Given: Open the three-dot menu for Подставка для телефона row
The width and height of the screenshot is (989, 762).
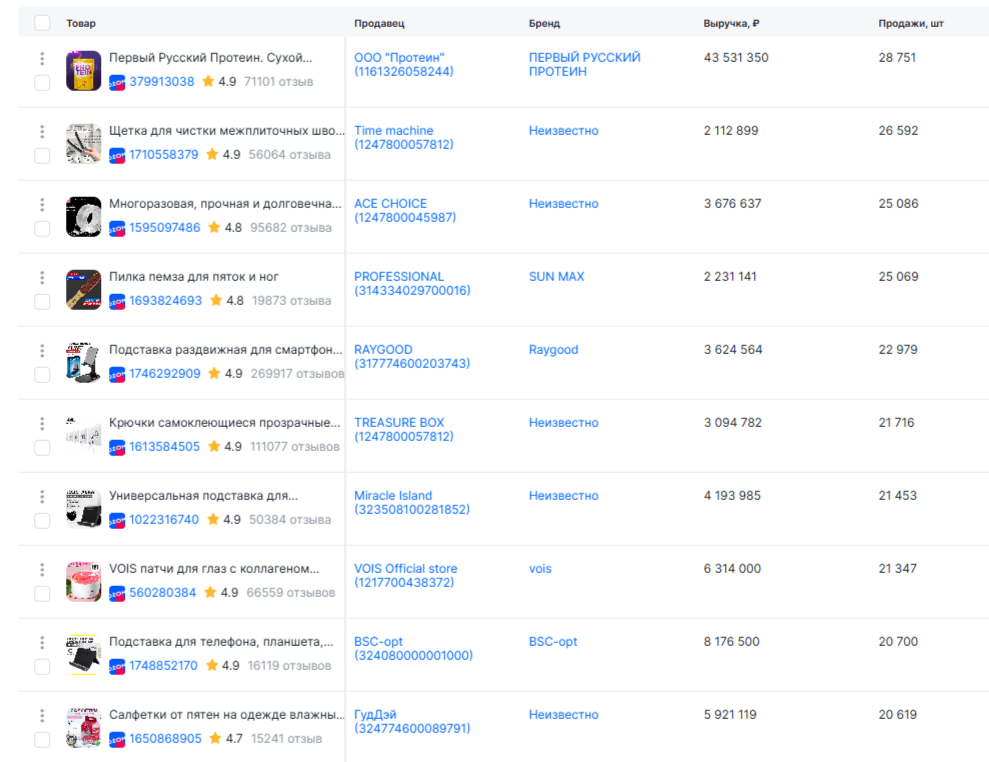Looking at the screenshot, I should (42, 642).
